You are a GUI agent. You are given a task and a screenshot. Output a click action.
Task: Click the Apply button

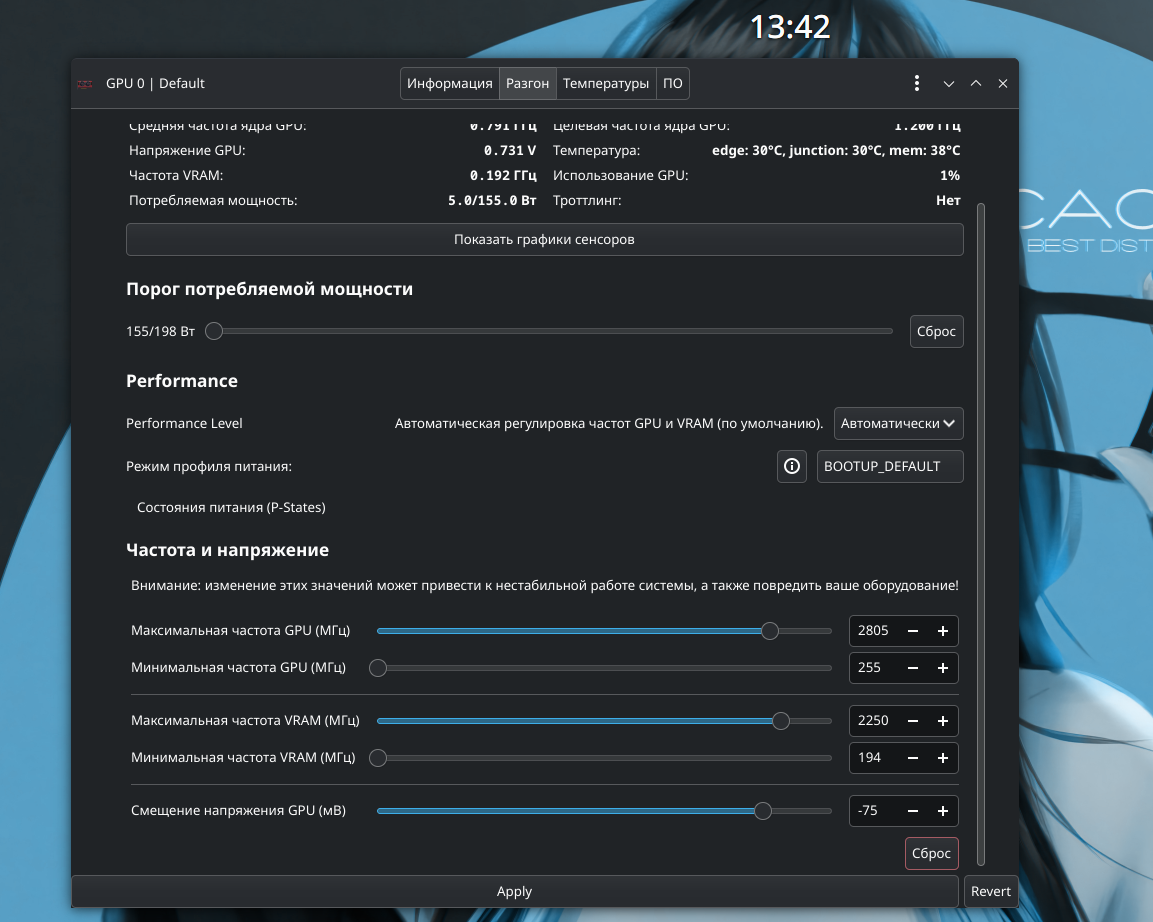(514, 891)
